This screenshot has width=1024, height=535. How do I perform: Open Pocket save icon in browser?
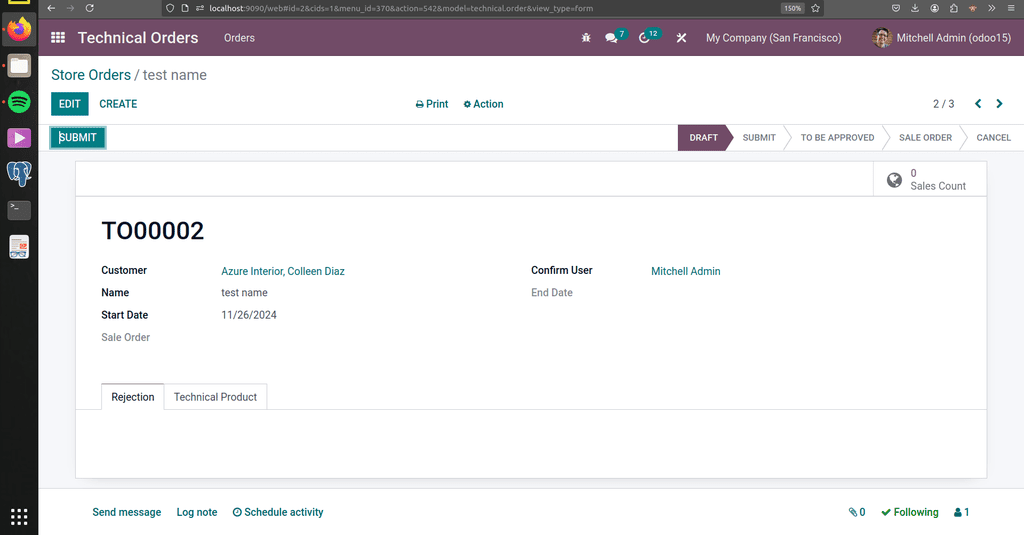pos(896,8)
